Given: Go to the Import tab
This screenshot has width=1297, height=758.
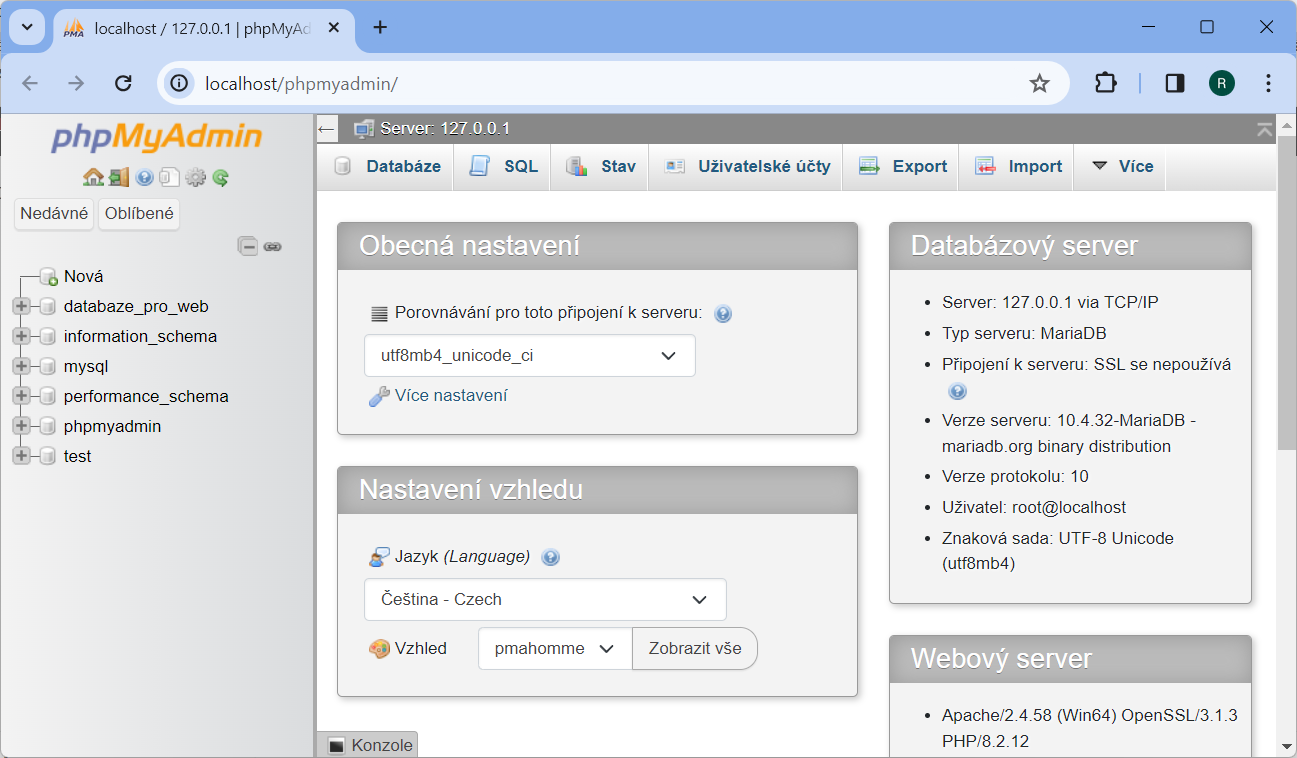Looking at the screenshot, I should pyautogui.click(x=1018, y=166).
